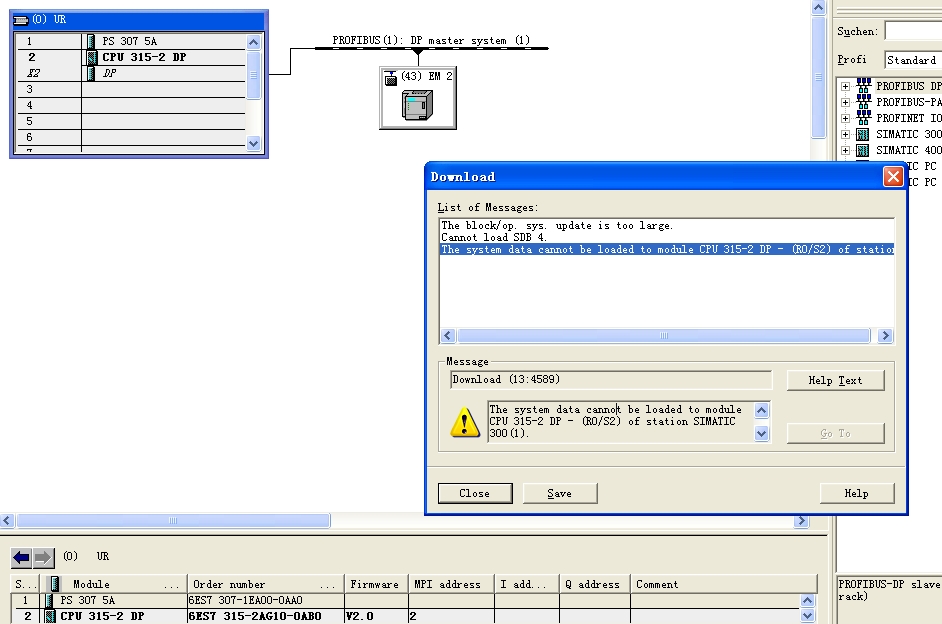942x624 pixels.
Task: Click module column icon in table header
Action: pyautogui.click(x=55, y=584)
